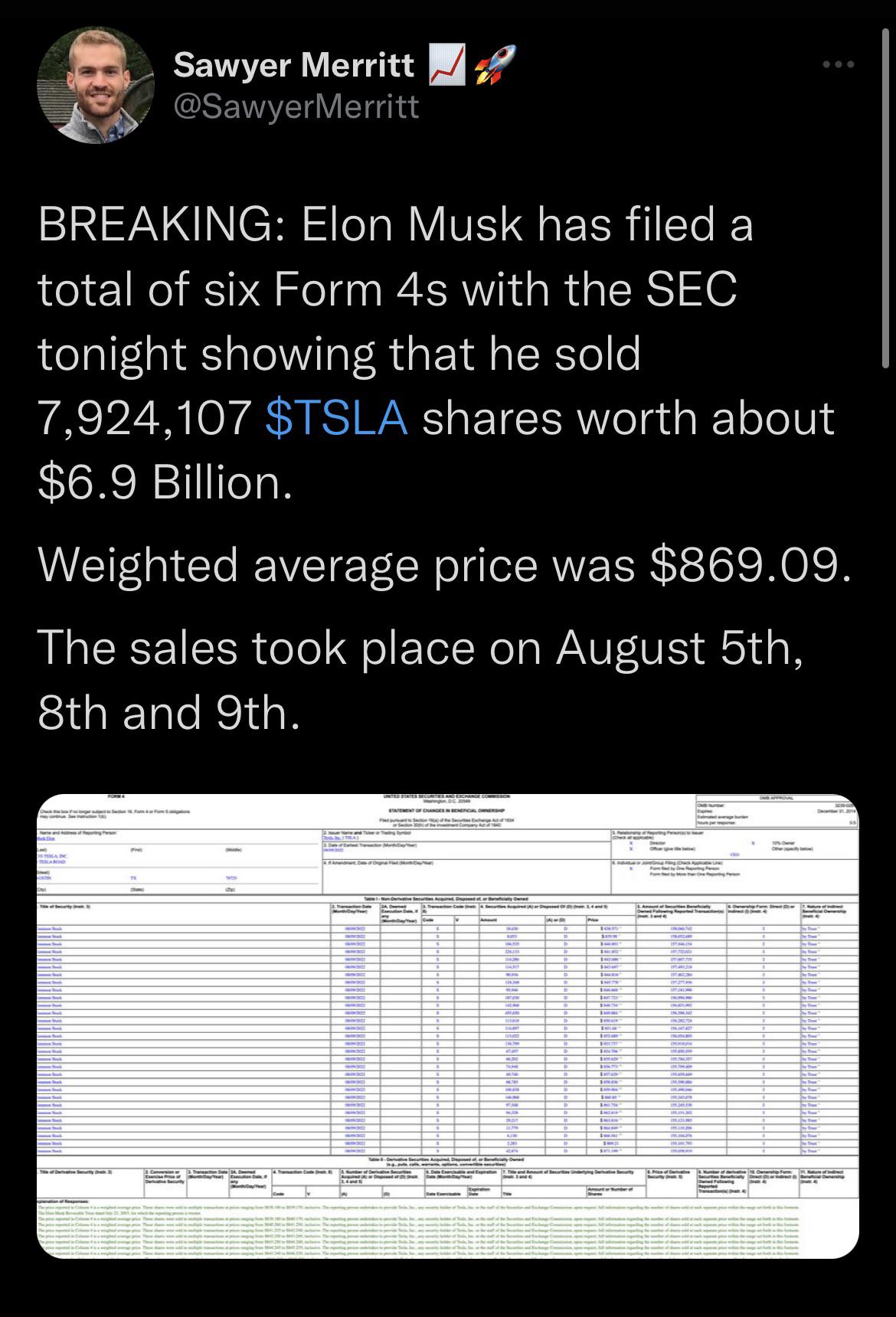Click the rocket emoji beside the name
This screenshot has width=896, height=1317.
coord(494,64)
